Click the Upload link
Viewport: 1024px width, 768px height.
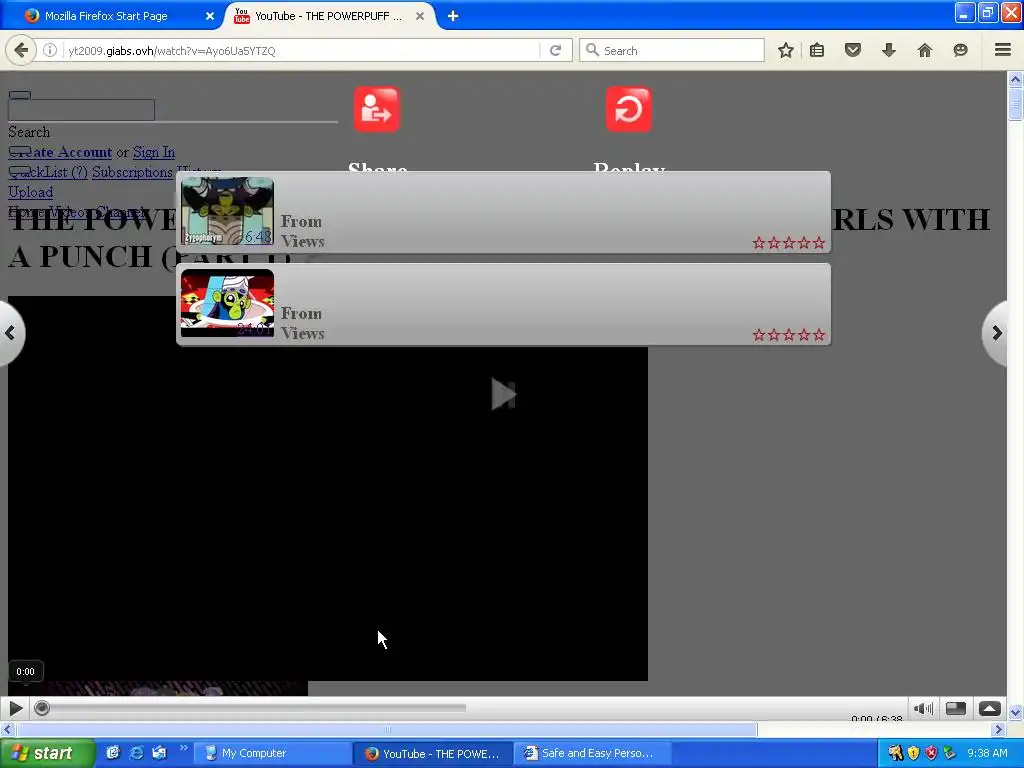point(30,192)
